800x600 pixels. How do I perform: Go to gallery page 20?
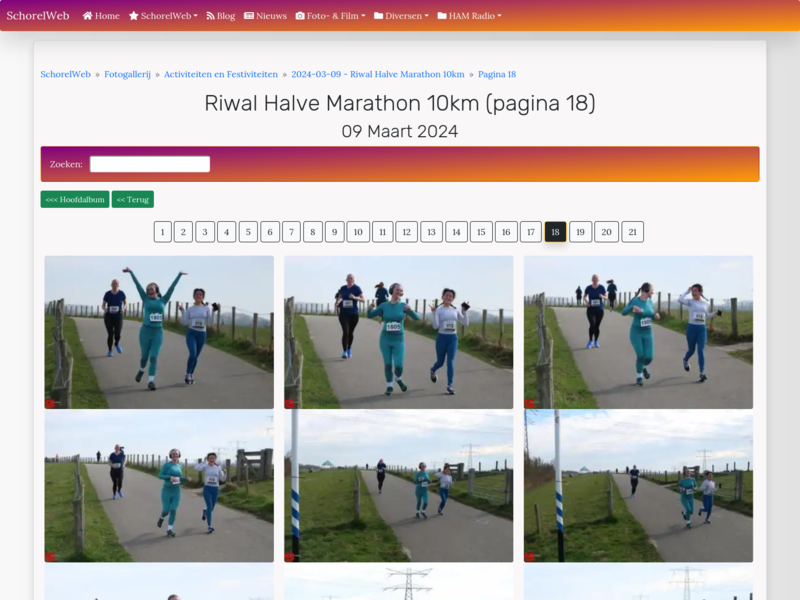pyautogui.click(x=607, y=232)
